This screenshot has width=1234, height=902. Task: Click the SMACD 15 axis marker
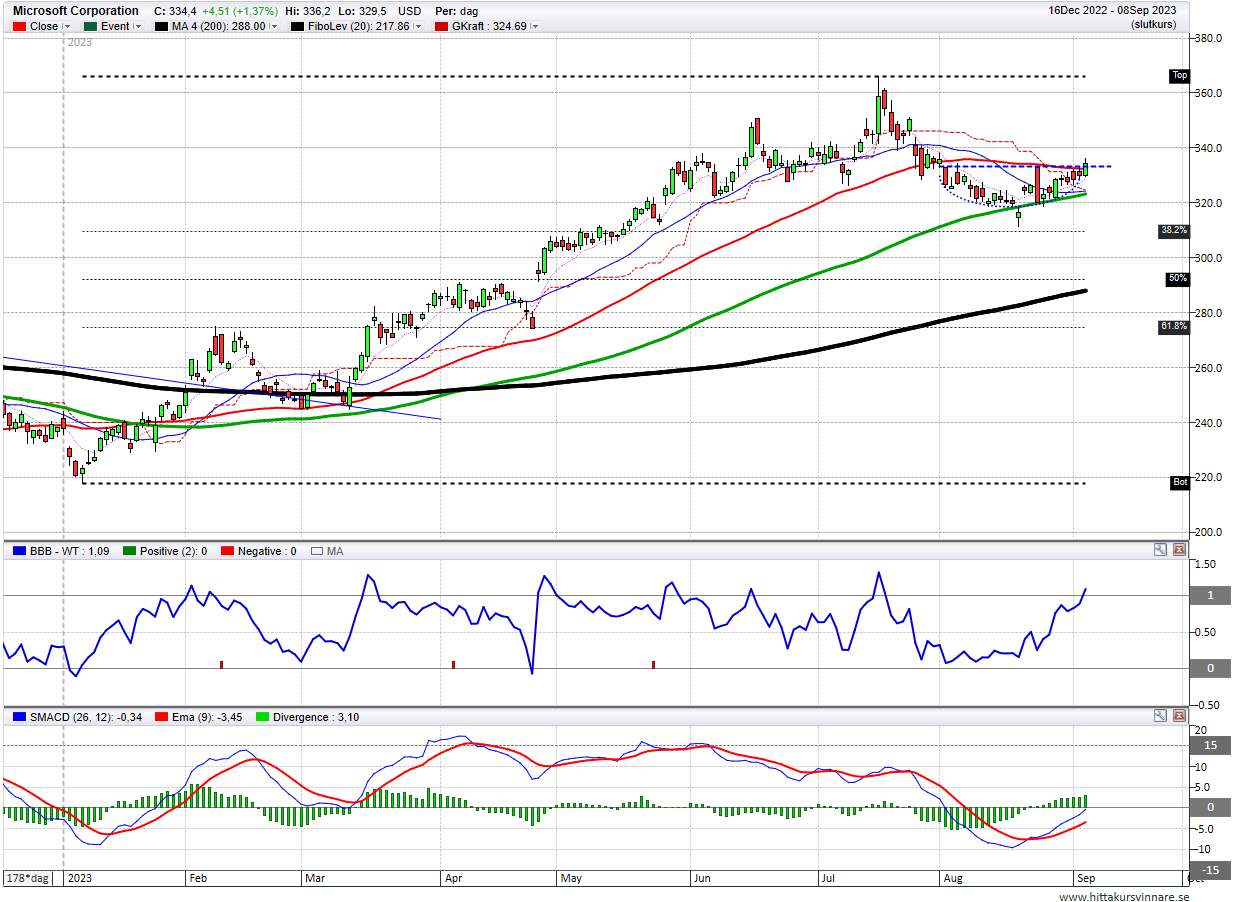pyautogui.click(x=1210, y=746)
